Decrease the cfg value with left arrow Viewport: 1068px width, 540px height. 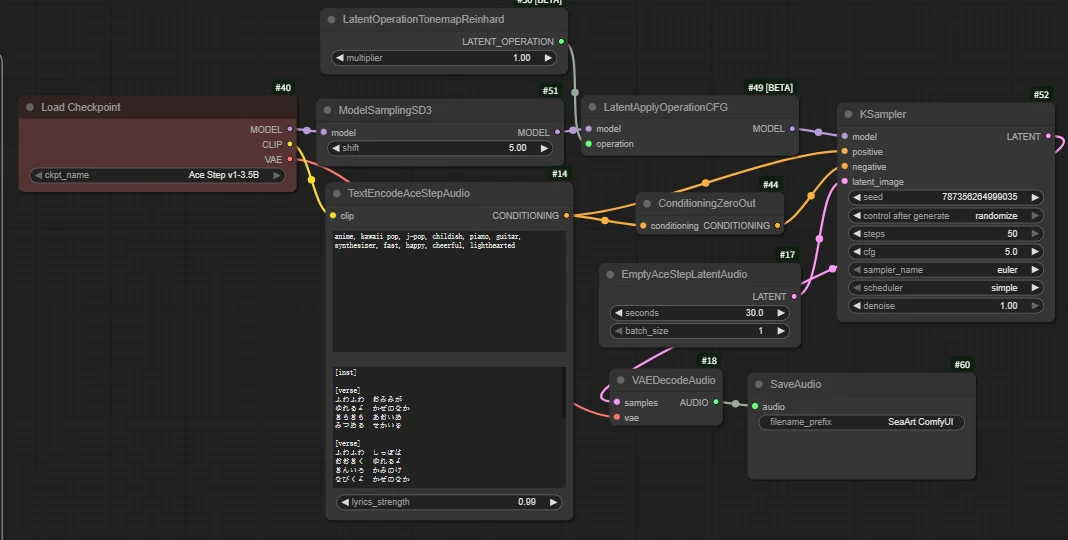pos(856,252)
